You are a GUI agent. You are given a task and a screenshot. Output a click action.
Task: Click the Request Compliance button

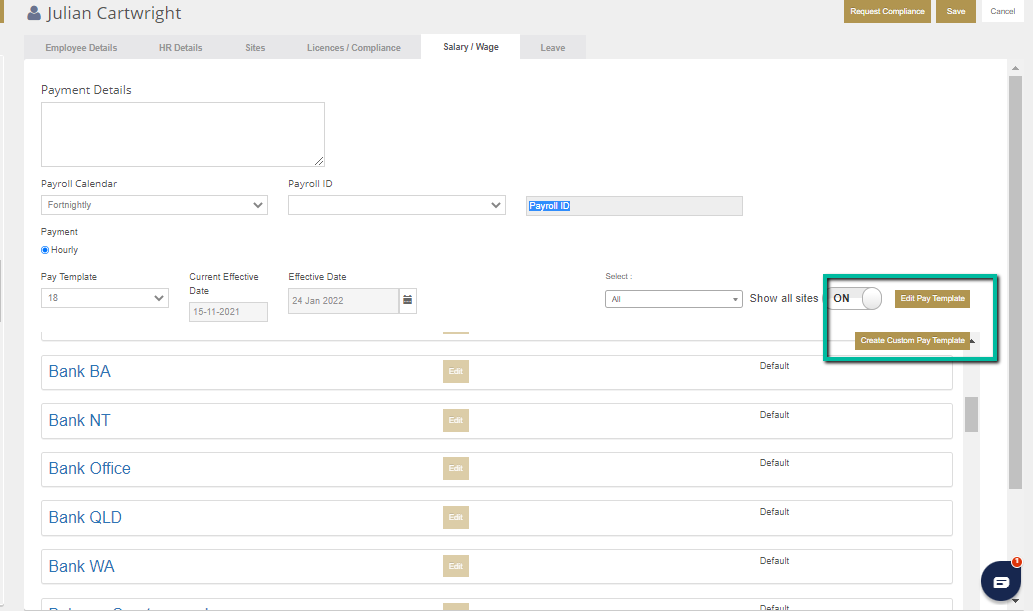[887, 11]
